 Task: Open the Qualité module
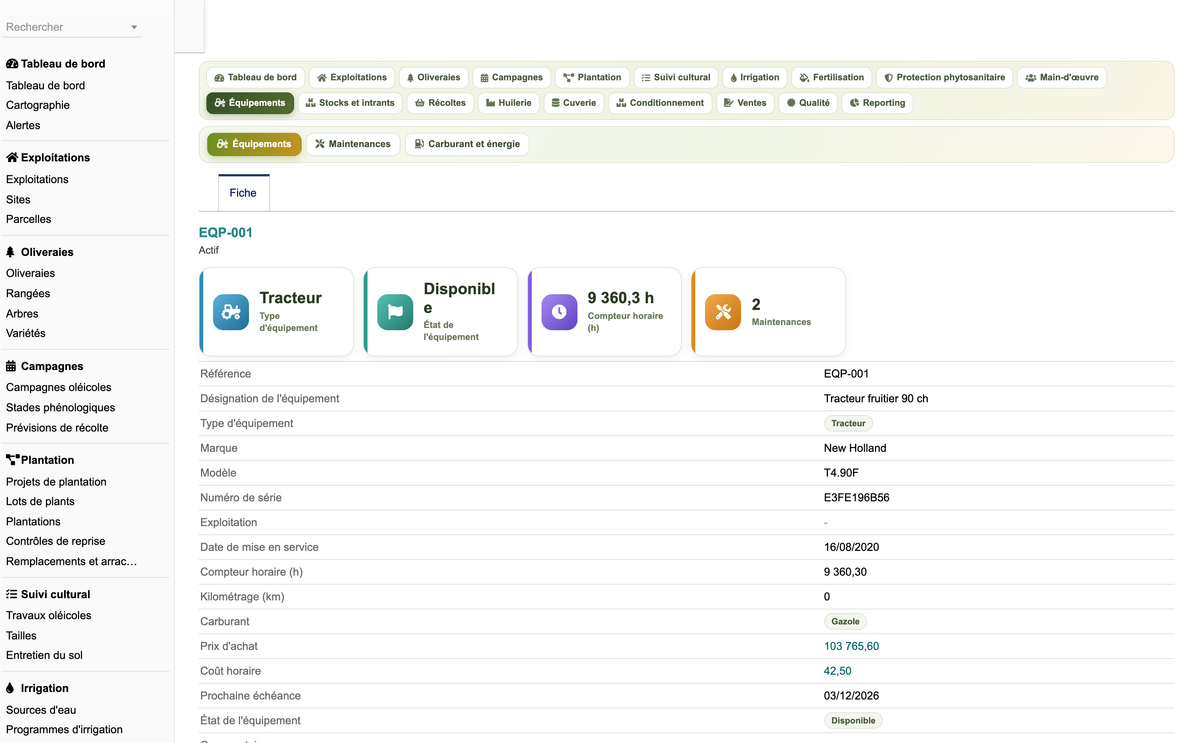[808, 103]
